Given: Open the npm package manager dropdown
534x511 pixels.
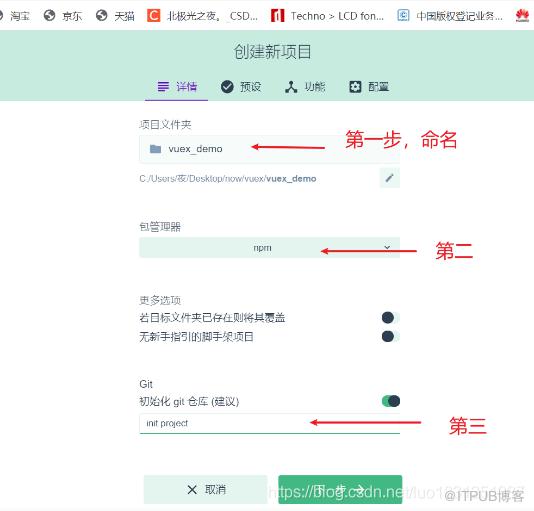Looking at the screenshot, I should 269,248.
